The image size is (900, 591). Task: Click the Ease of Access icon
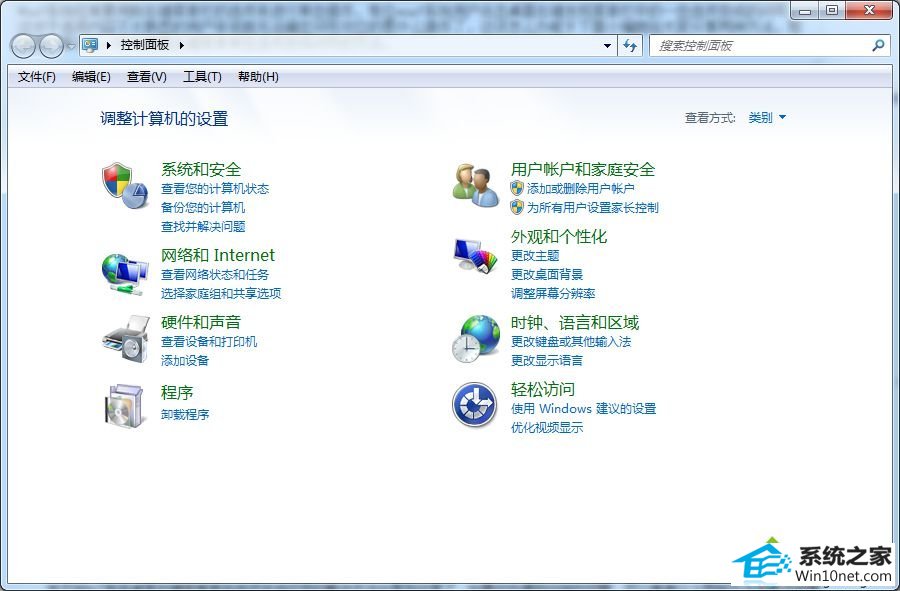click(474, 405)
